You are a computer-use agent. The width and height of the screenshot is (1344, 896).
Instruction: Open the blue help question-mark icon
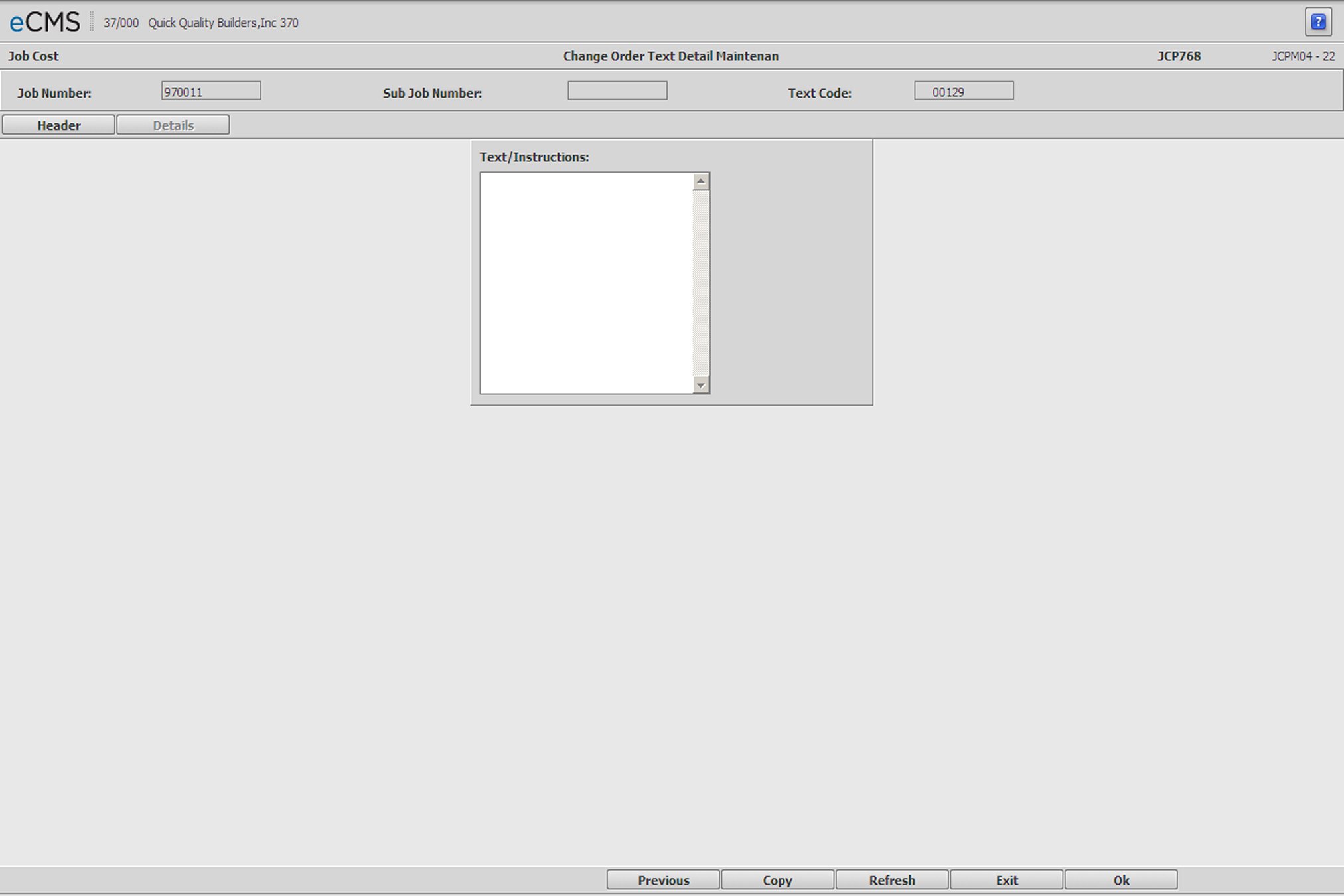pos(1318,22)
